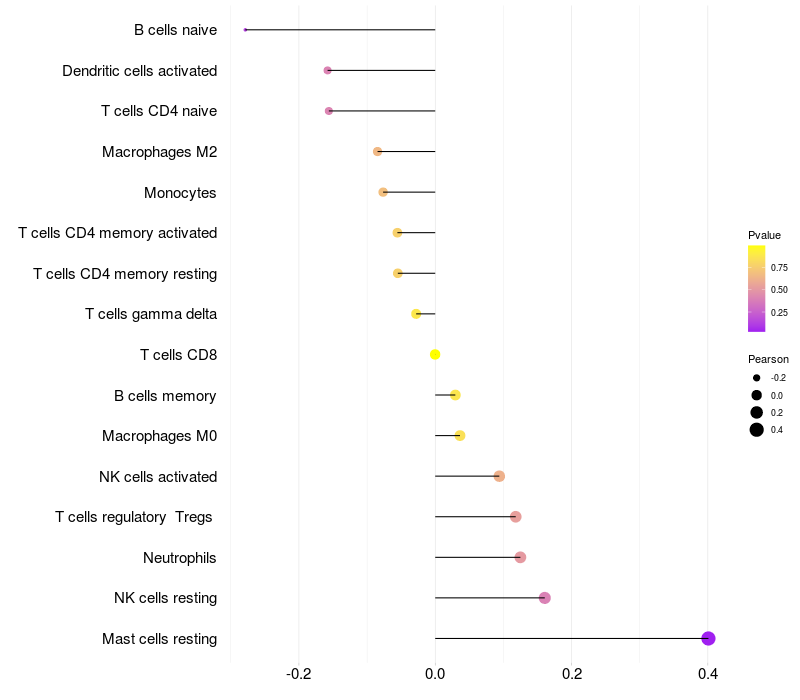Image resolution: width=800 pixels, height=700 pixels.
Task: Click the Monocytes axis label
Action: pyautogui.click(x=180, y=193)
